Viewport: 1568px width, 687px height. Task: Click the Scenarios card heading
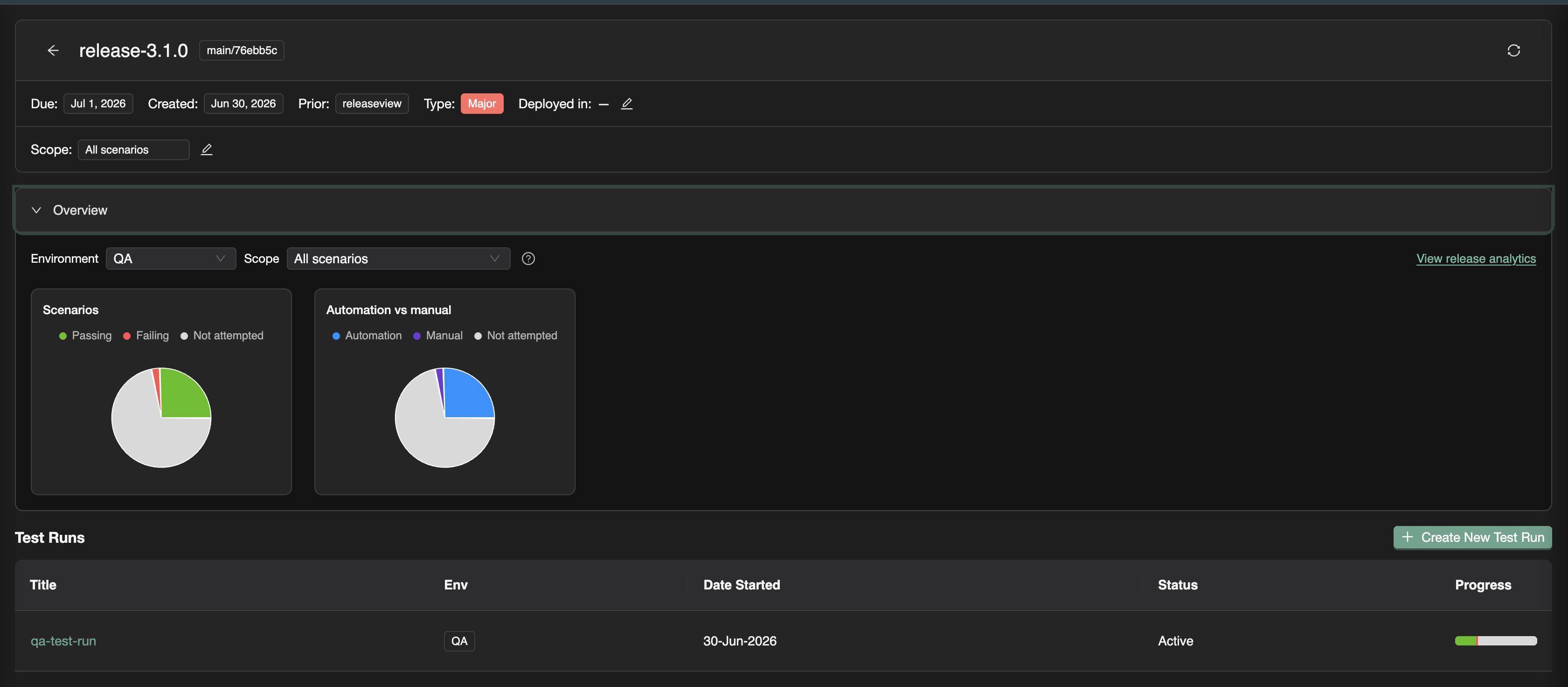coord(70,310)
